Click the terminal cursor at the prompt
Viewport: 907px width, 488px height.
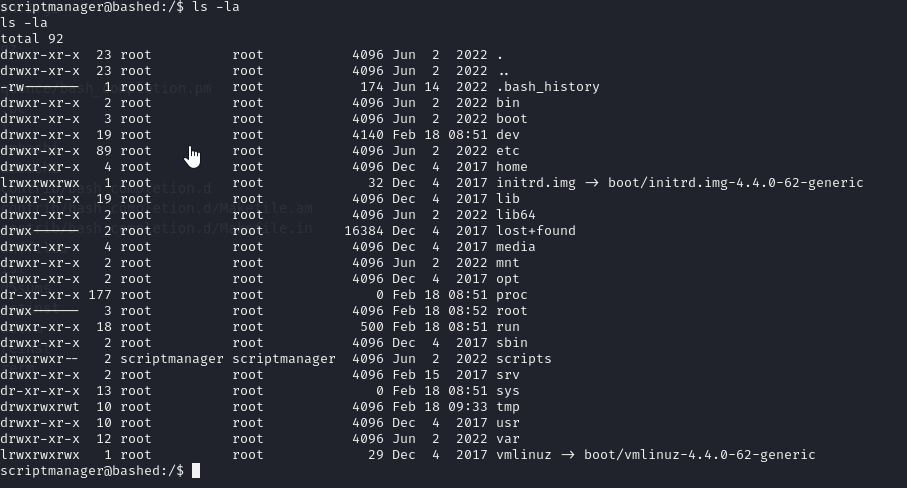tap(196, 471)
